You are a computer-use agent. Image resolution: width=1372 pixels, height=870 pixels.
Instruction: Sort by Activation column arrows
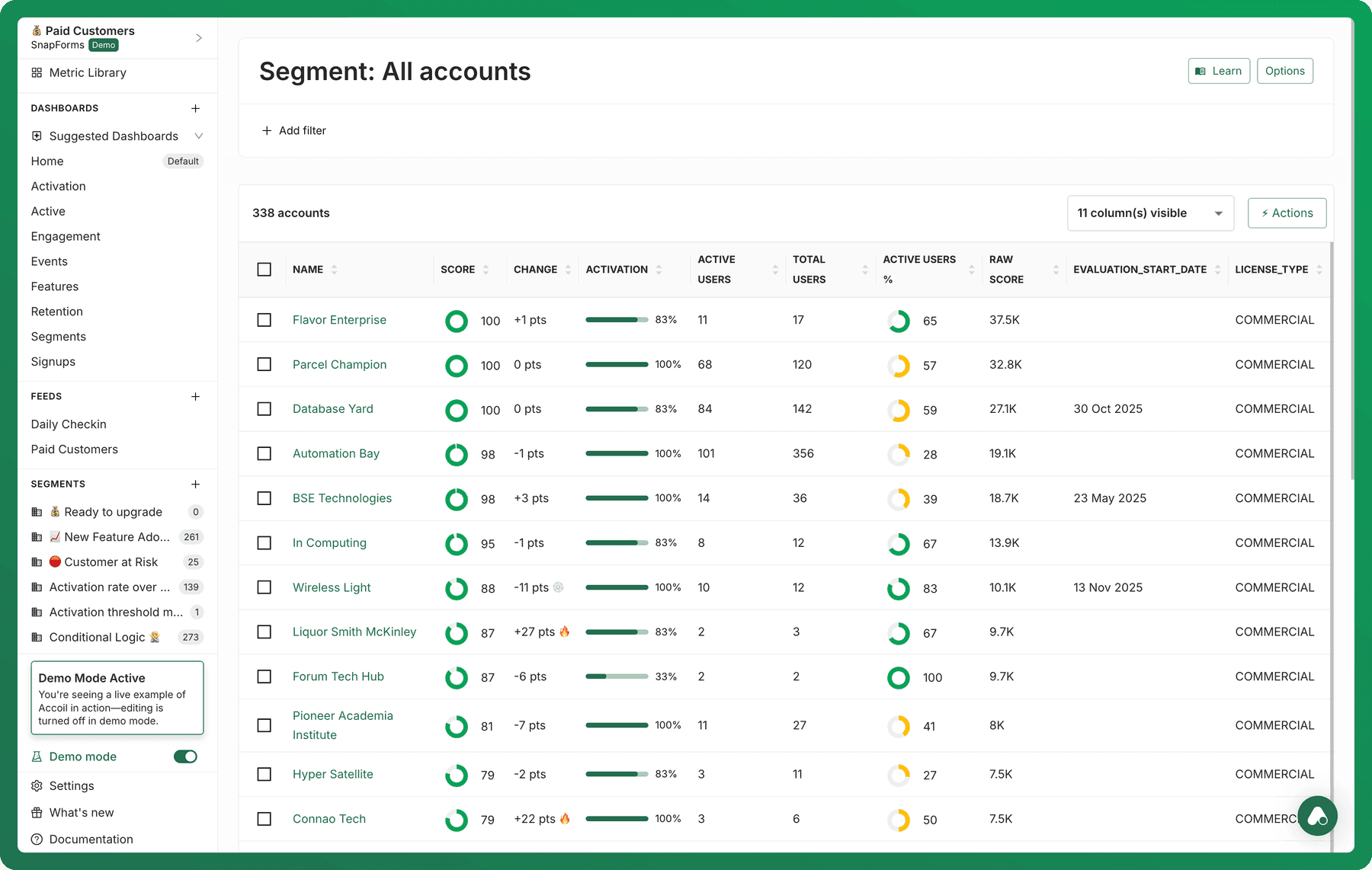tap(659, 270)
